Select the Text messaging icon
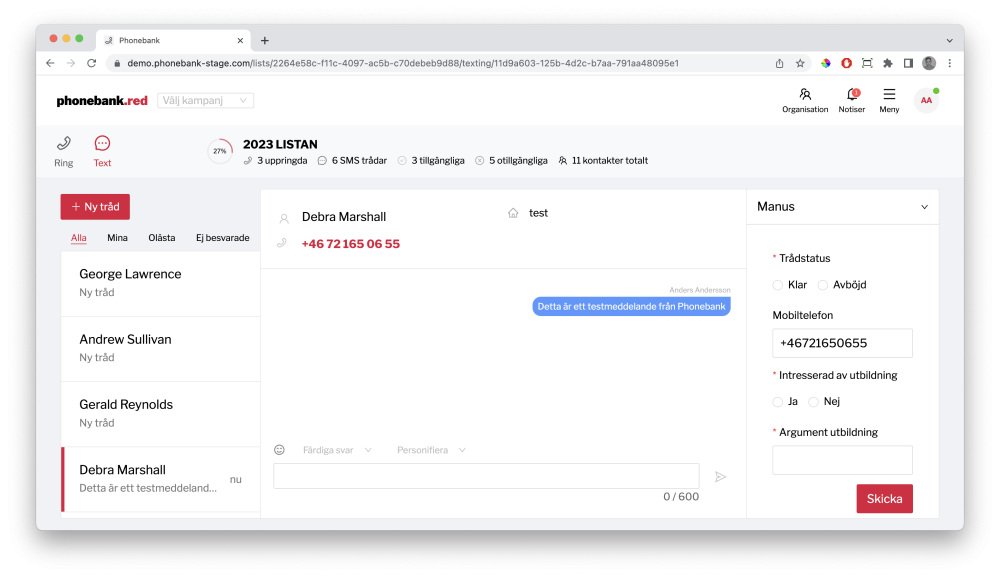 102,145
